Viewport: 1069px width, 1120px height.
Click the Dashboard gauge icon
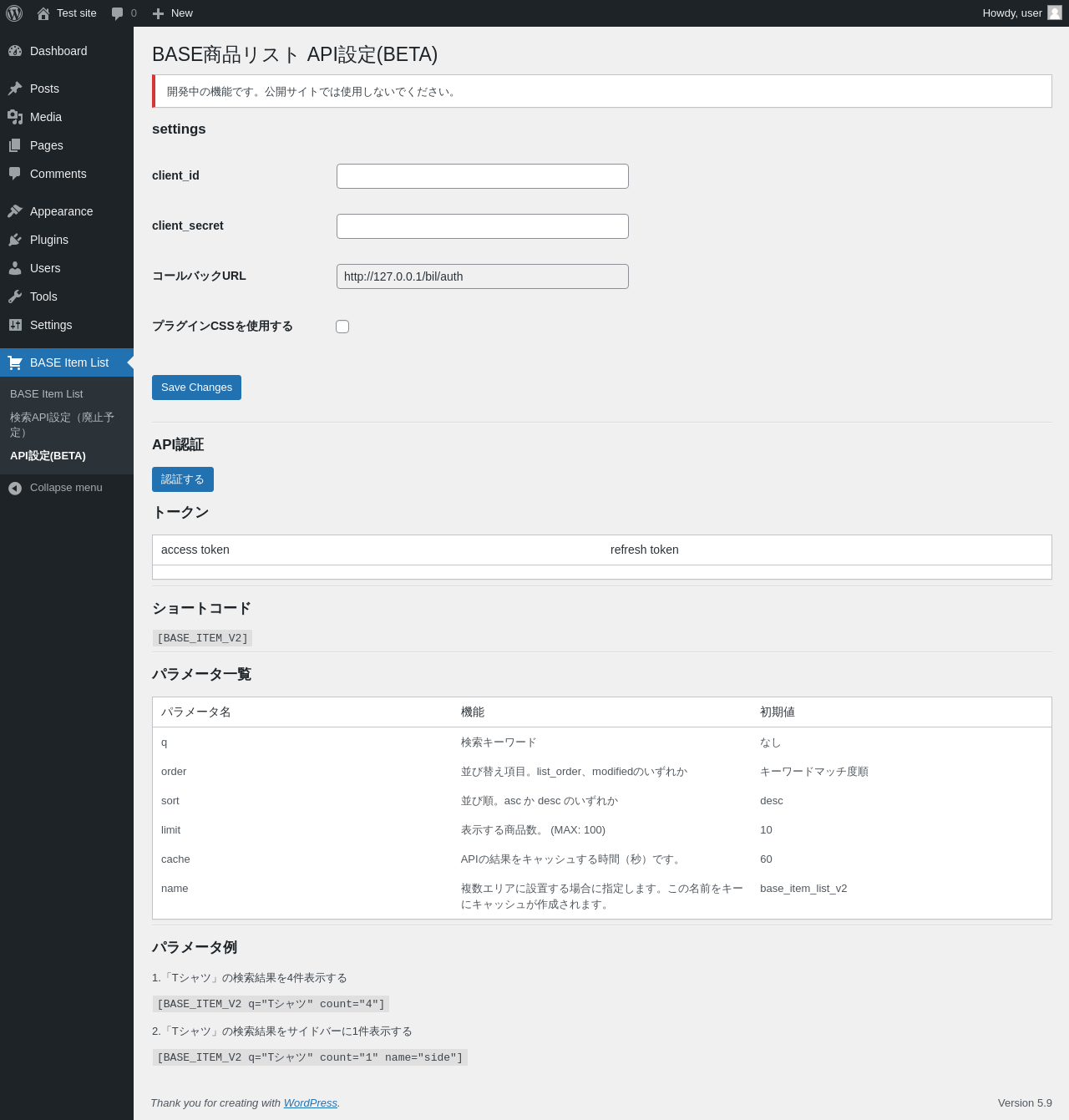point(15,51)
